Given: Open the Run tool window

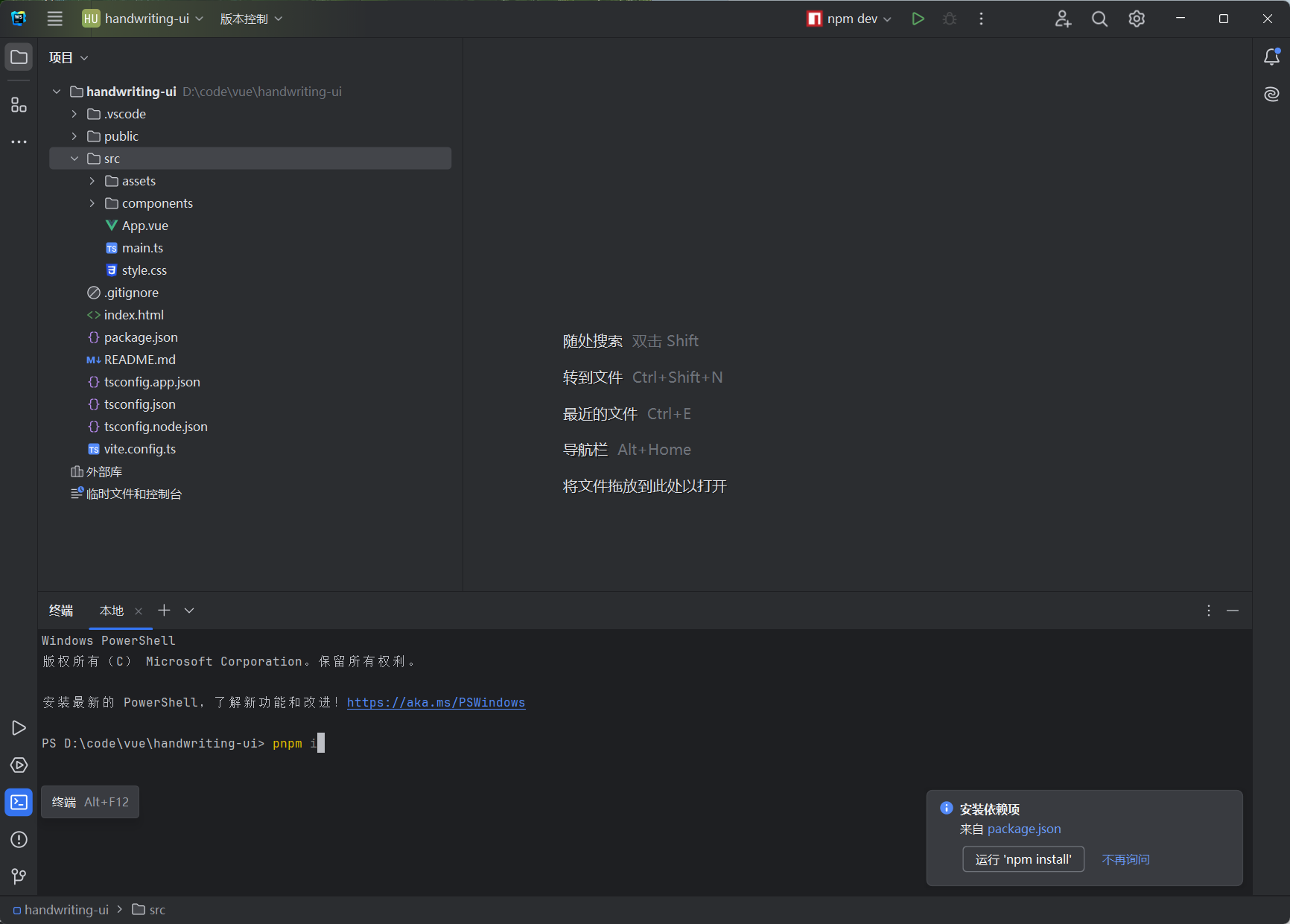Looking at the screenshot, I should click(19, 727).
